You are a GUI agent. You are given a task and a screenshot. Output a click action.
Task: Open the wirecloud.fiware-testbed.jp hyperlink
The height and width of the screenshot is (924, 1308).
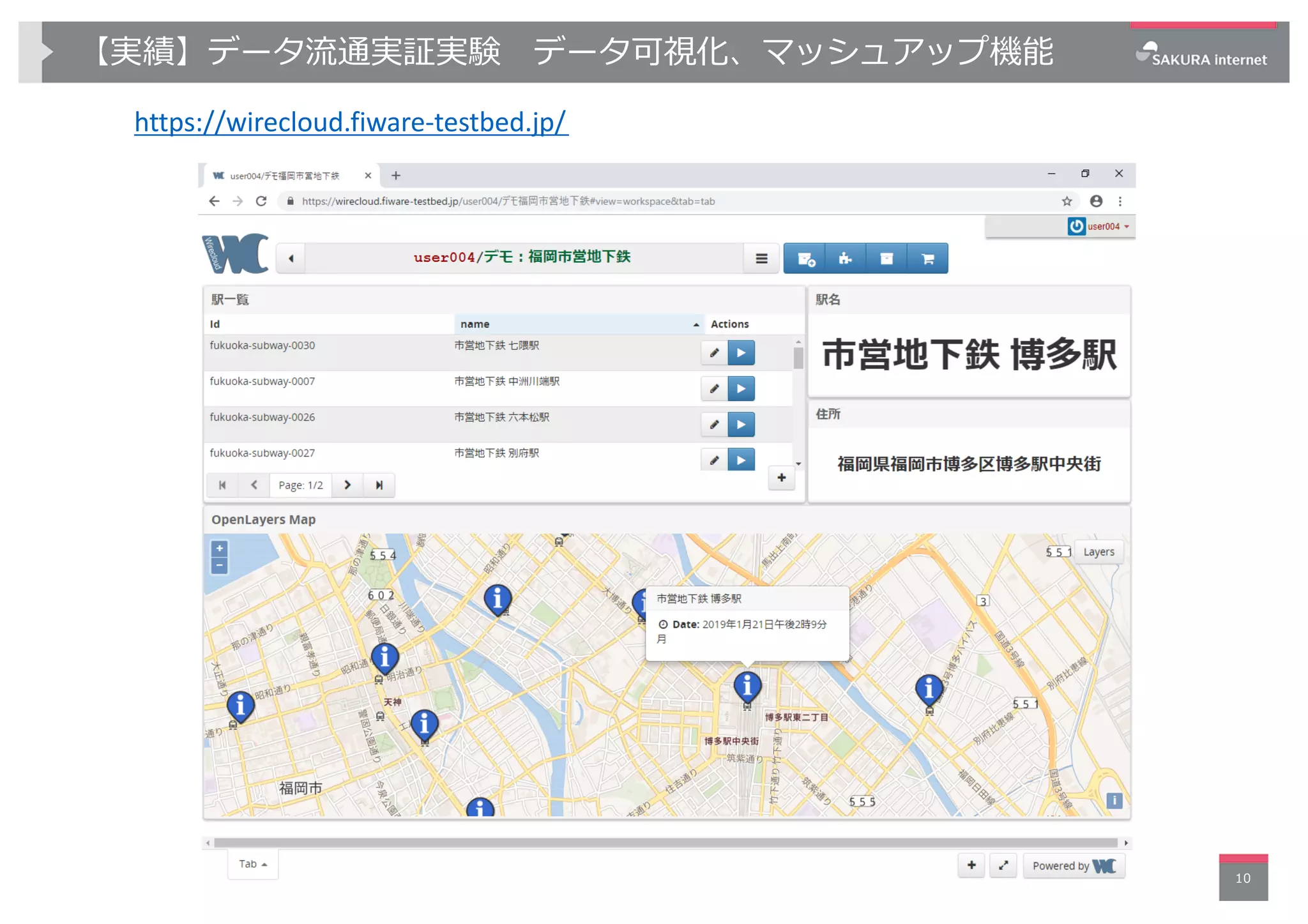[351, 121]
